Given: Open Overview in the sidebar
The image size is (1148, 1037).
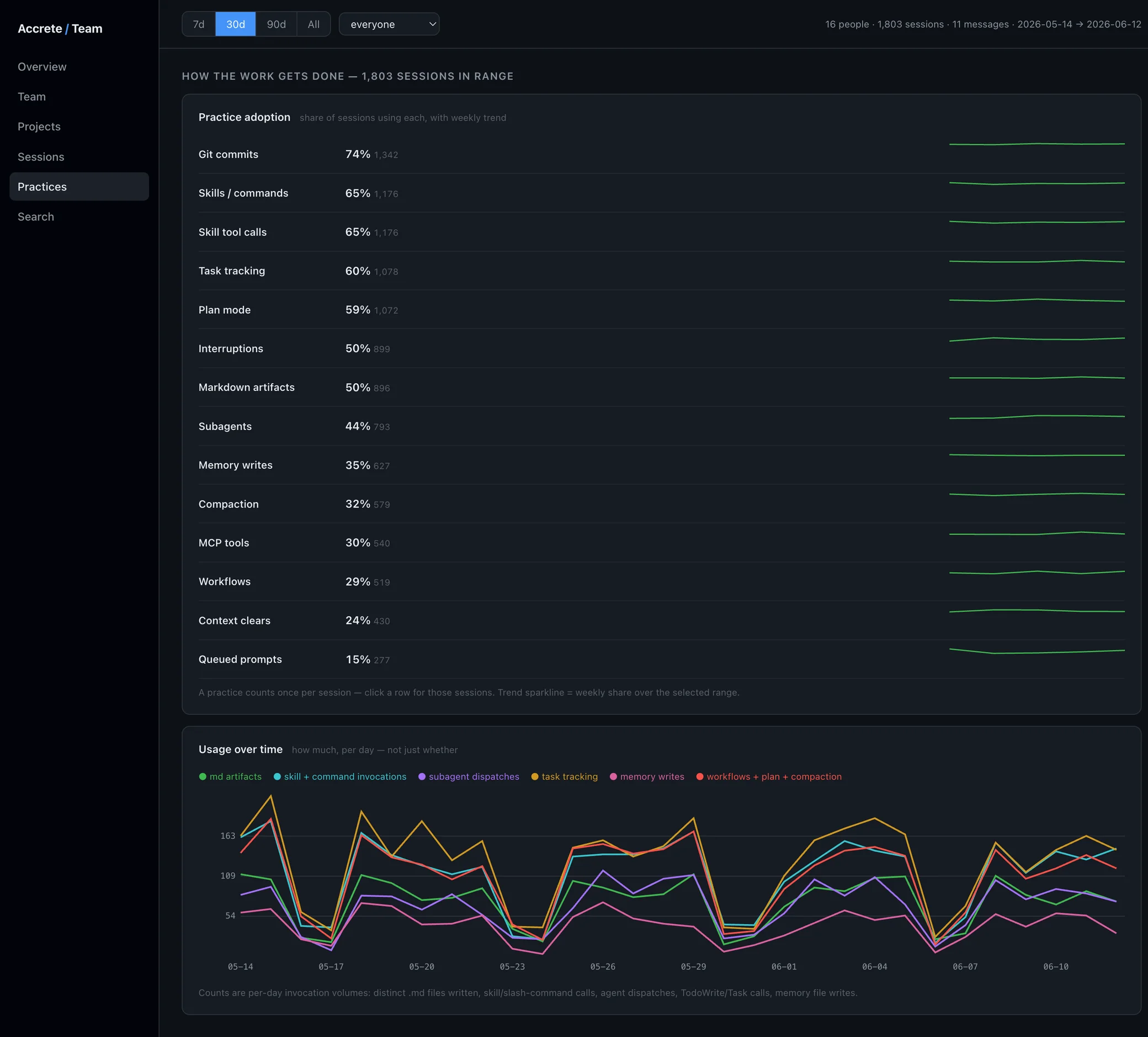Looking at the screenshot, I should click(79, 67).
